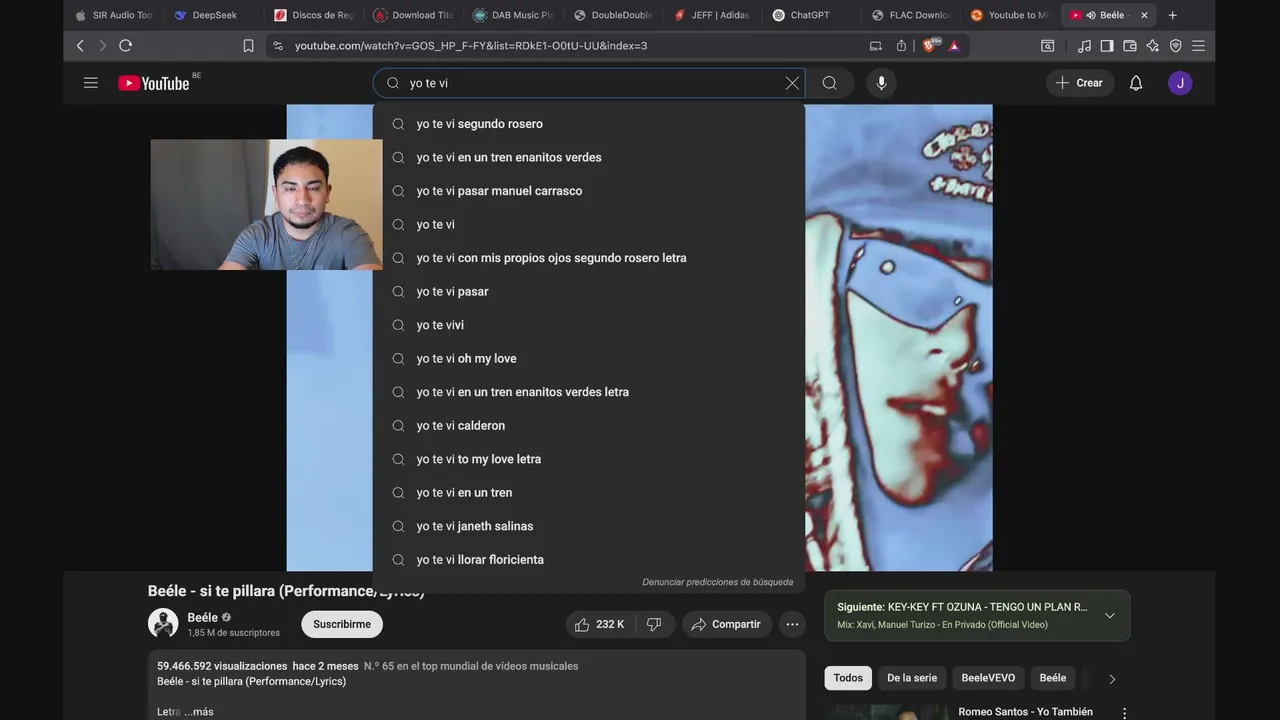
Task: Switch to the Discos de Reg tab
Action: pyautogui.click(x=313, y=15)
